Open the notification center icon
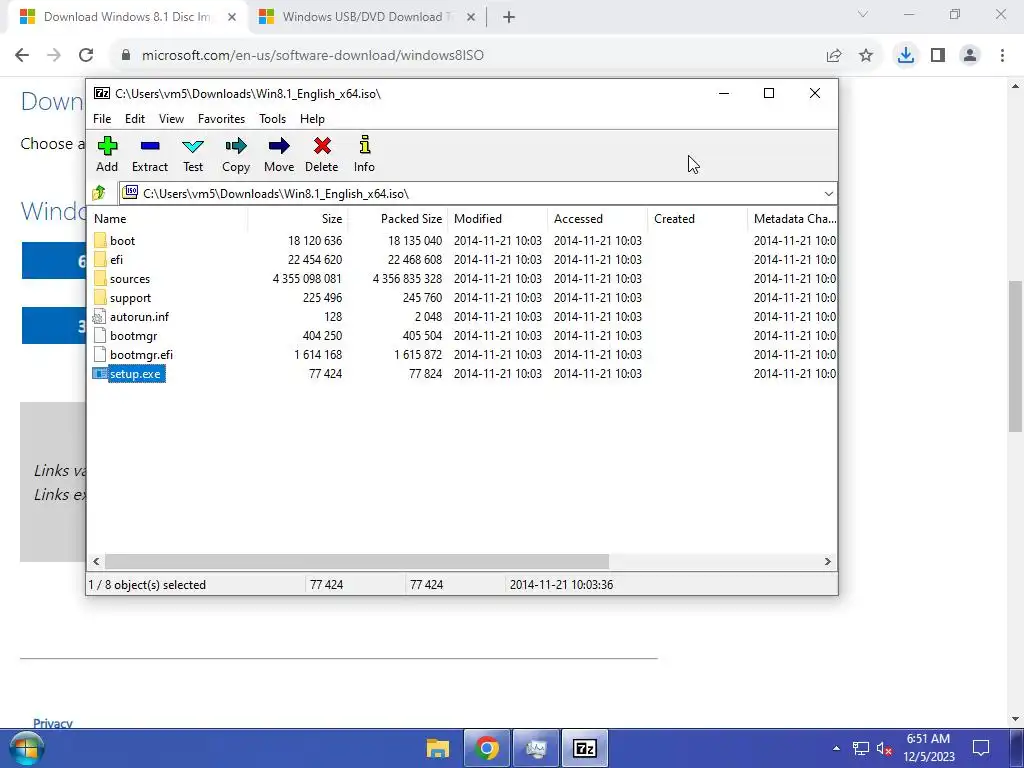 [x=981, y=748]
